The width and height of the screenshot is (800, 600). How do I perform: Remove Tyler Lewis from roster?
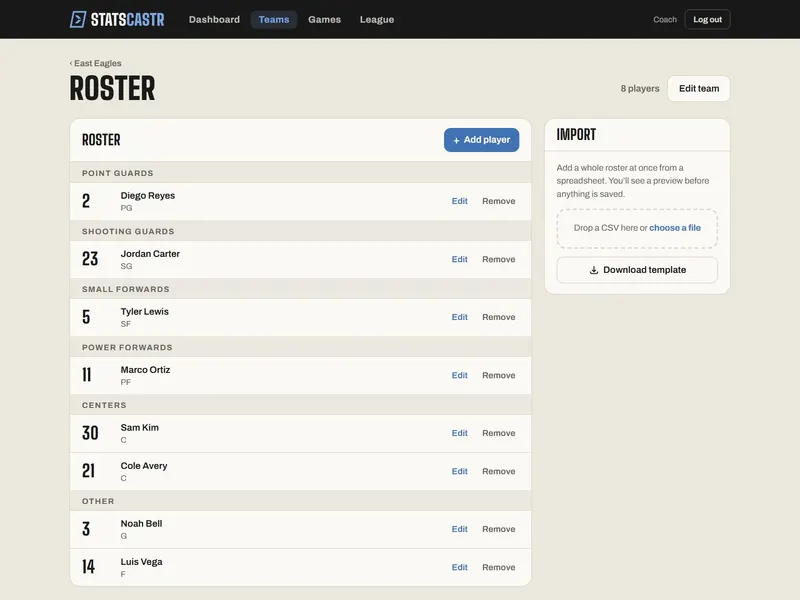click(x=498, y=317)
